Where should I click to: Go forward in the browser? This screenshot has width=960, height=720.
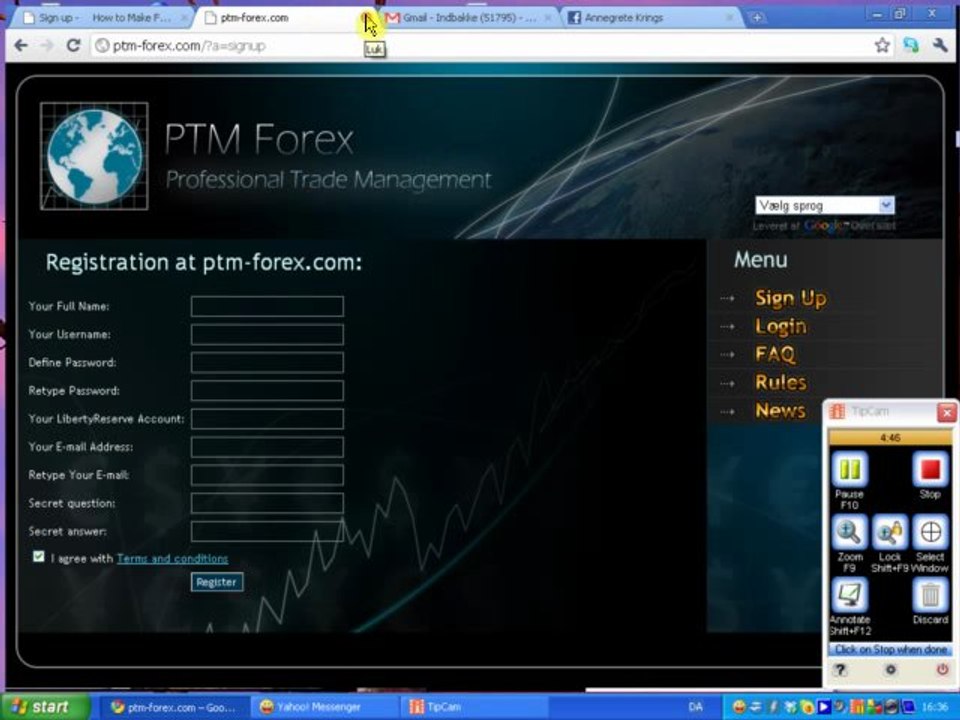47,45
